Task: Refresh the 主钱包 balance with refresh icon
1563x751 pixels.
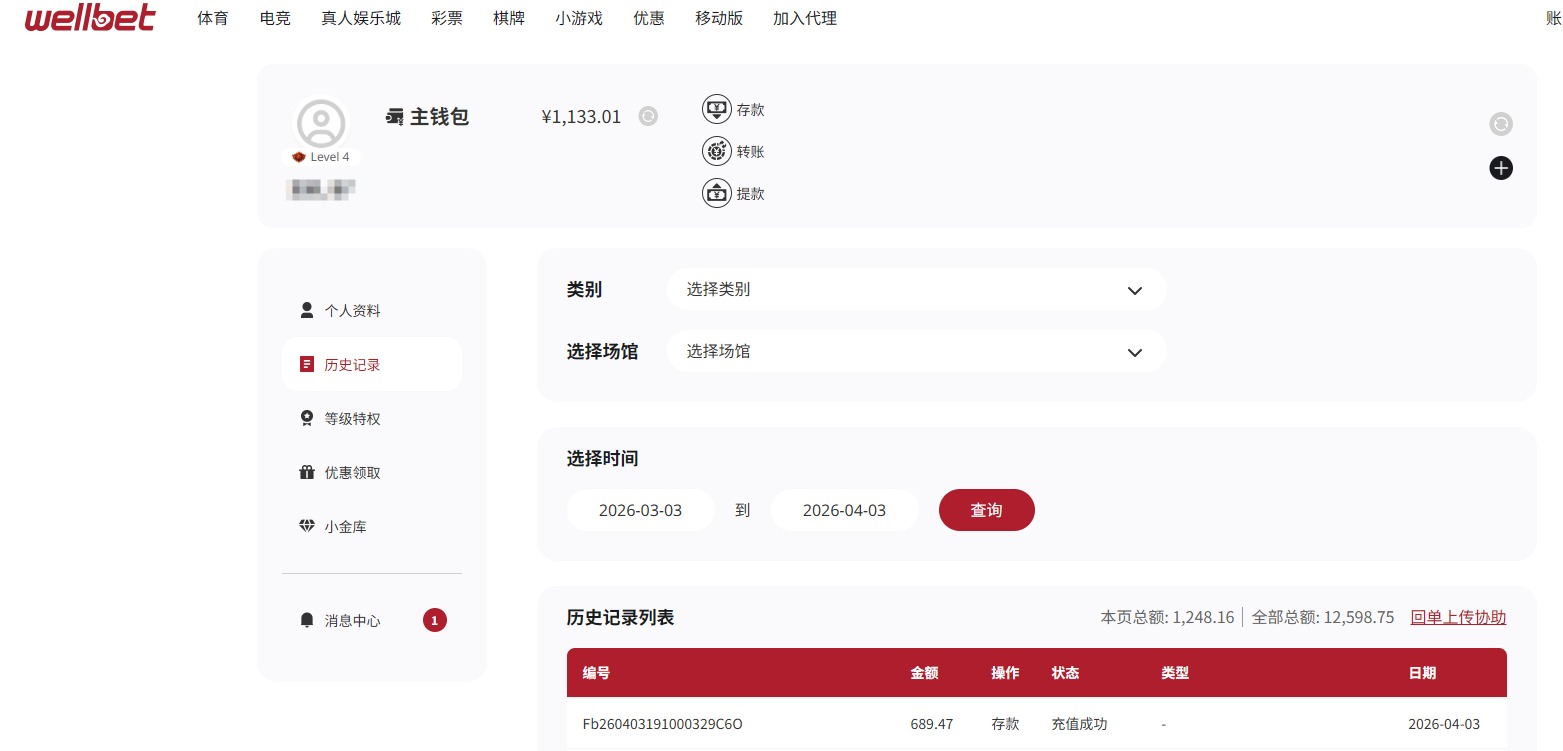Action: 648,116
